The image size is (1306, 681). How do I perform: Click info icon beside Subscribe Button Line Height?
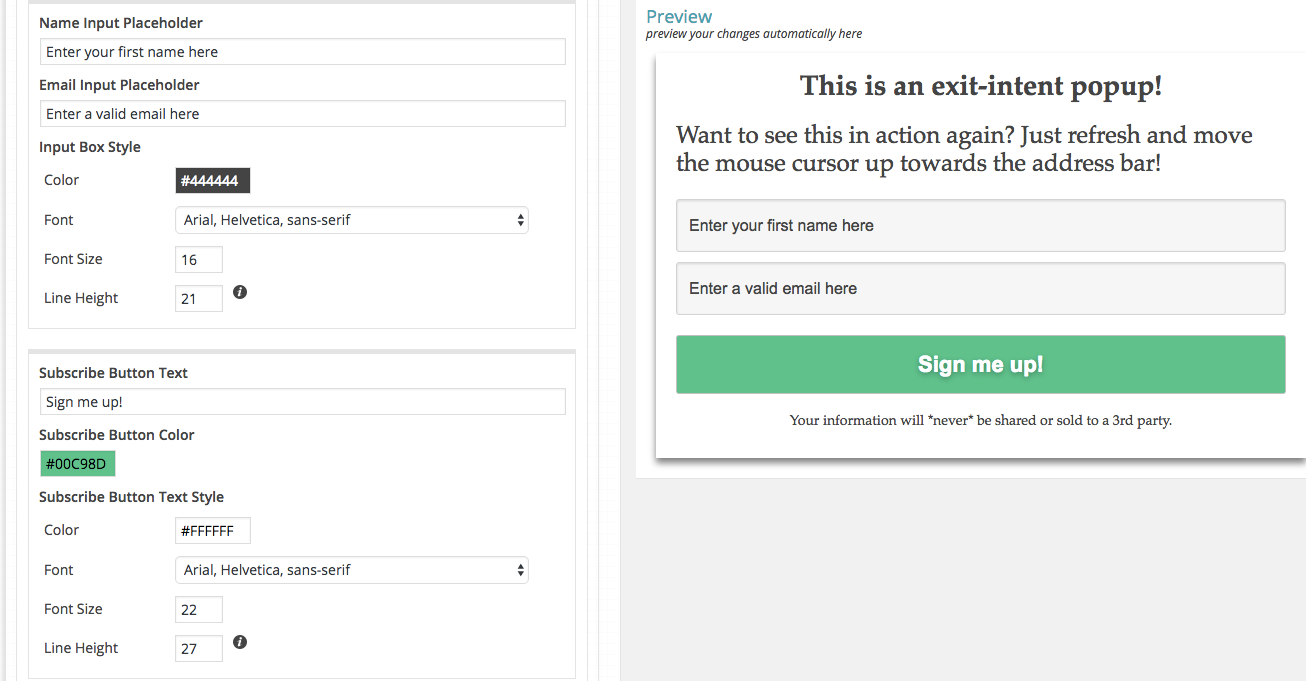(240, 642)
